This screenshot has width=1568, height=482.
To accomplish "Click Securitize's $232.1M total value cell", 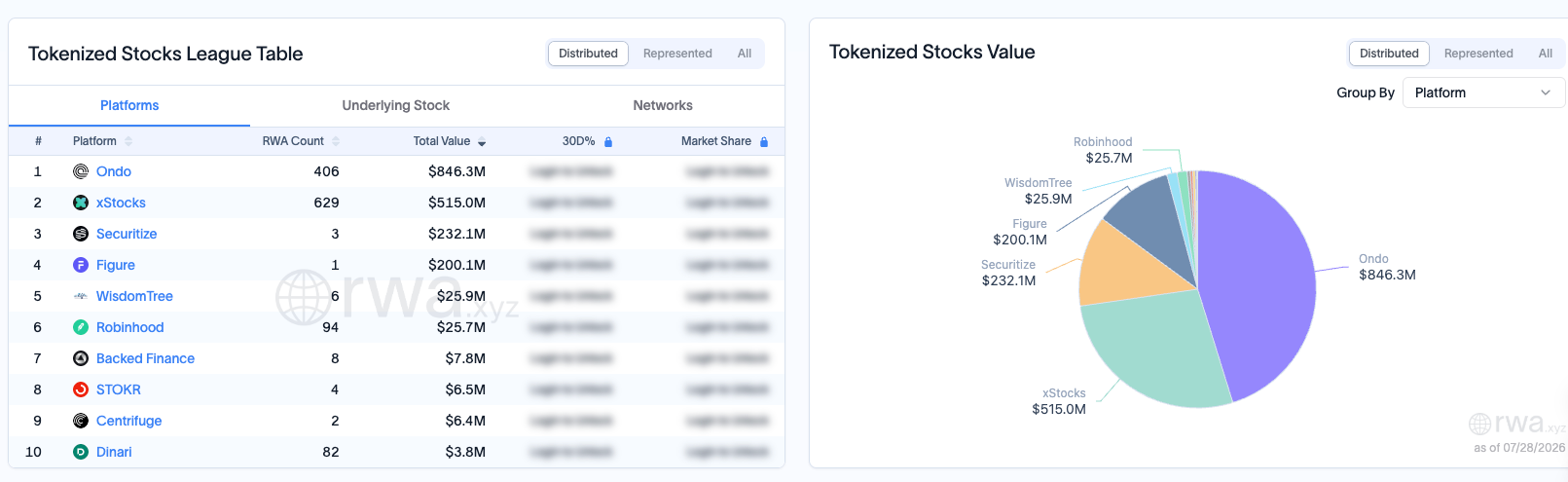I will (x=457, y=234).
